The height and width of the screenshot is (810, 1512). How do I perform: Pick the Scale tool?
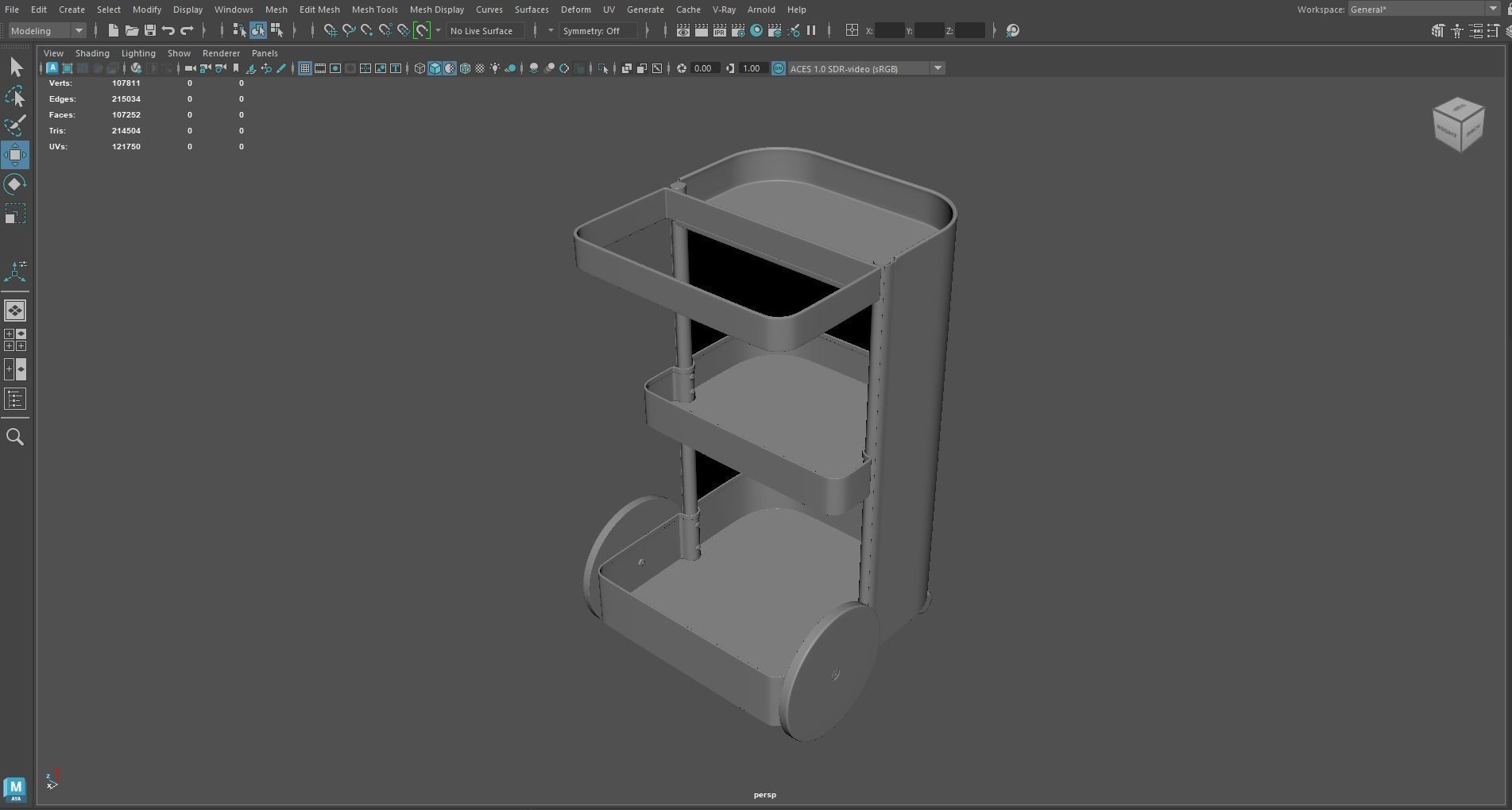15,214
